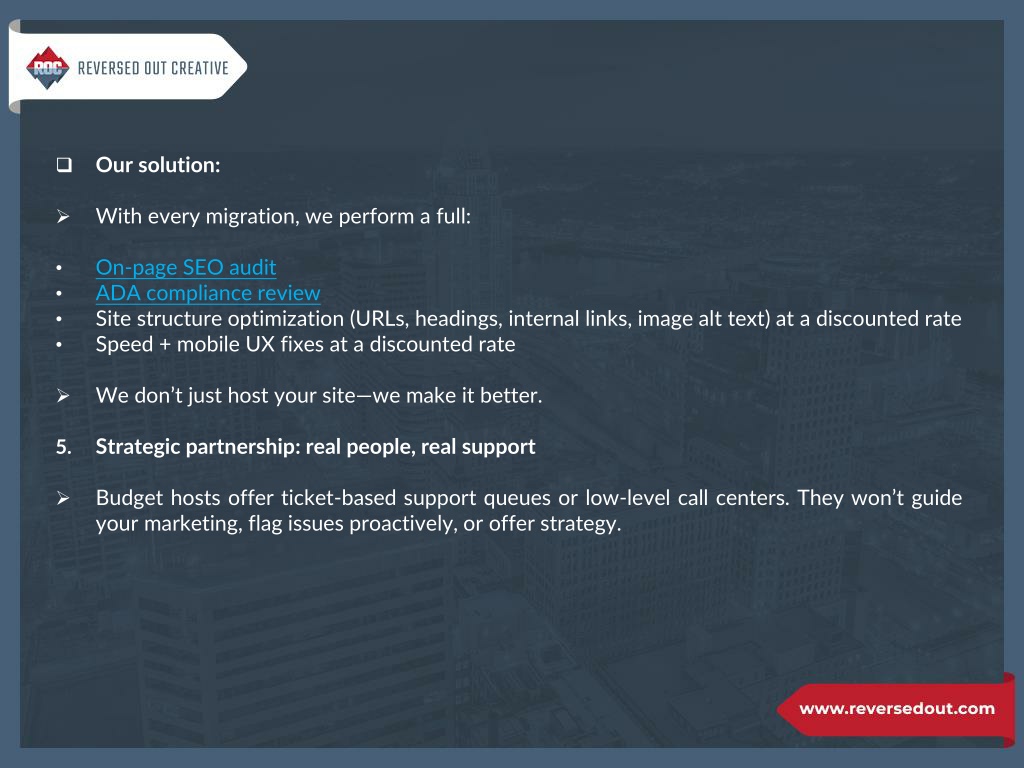The height and width of the screenshot is (768, 1024).
Task: Click the Site structure optimization line
Action: tap(528, 319)
